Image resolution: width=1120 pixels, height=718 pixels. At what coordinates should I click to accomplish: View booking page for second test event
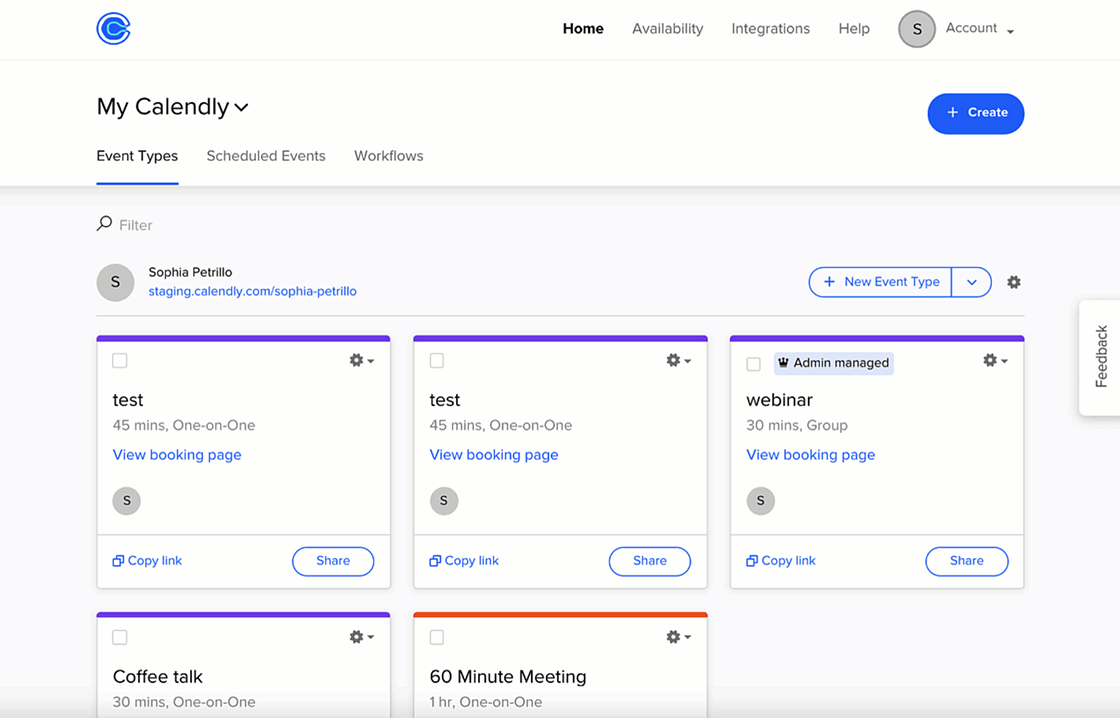pos(494,455)
